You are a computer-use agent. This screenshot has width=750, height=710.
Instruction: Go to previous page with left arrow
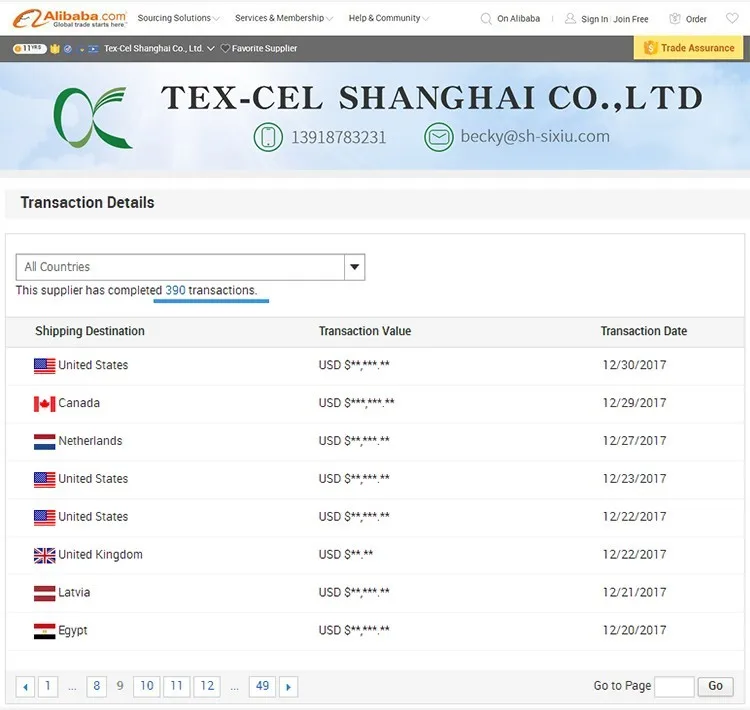coord(26,686)
